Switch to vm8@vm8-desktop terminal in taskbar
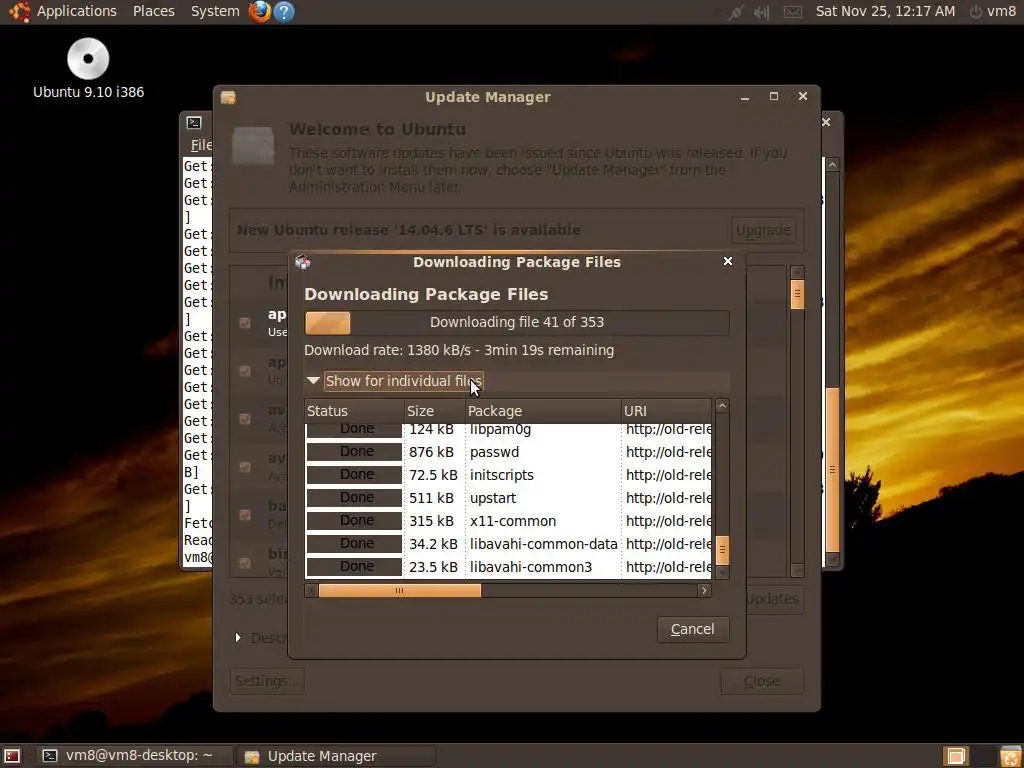 133,756
